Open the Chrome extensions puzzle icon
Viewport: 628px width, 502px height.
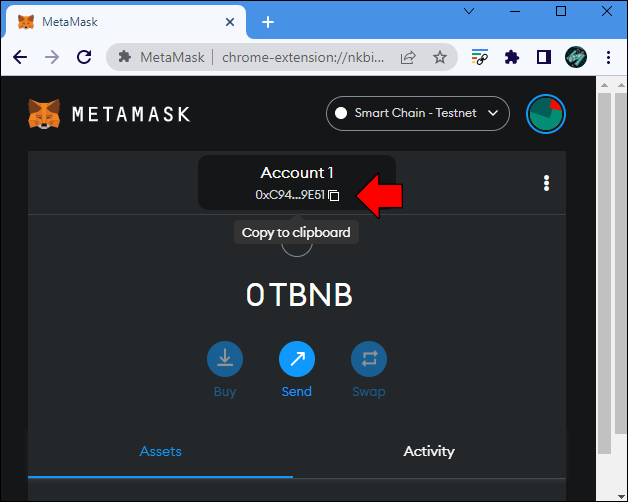point(513,57)
